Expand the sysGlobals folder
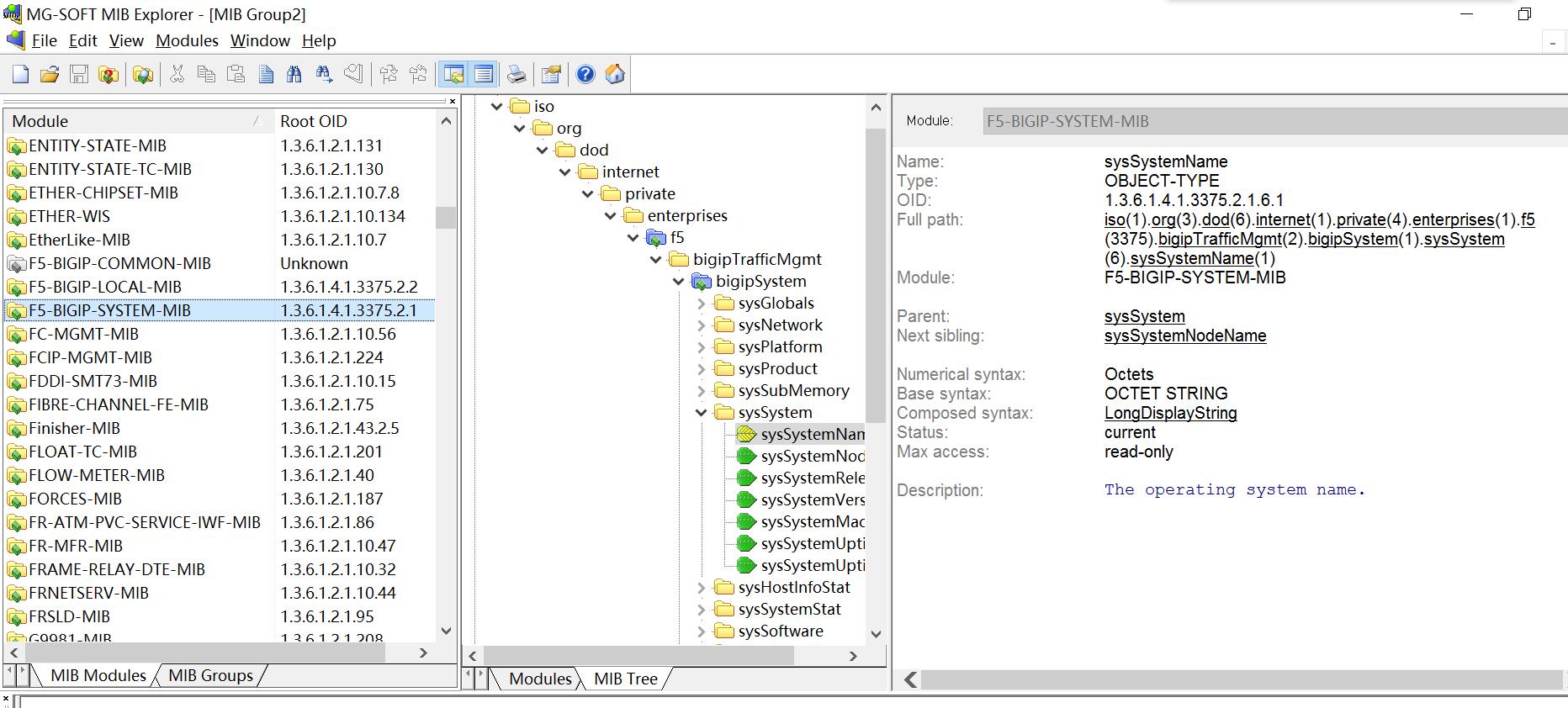This screenshot has height=708, width=1568. [x=701, y=303]
